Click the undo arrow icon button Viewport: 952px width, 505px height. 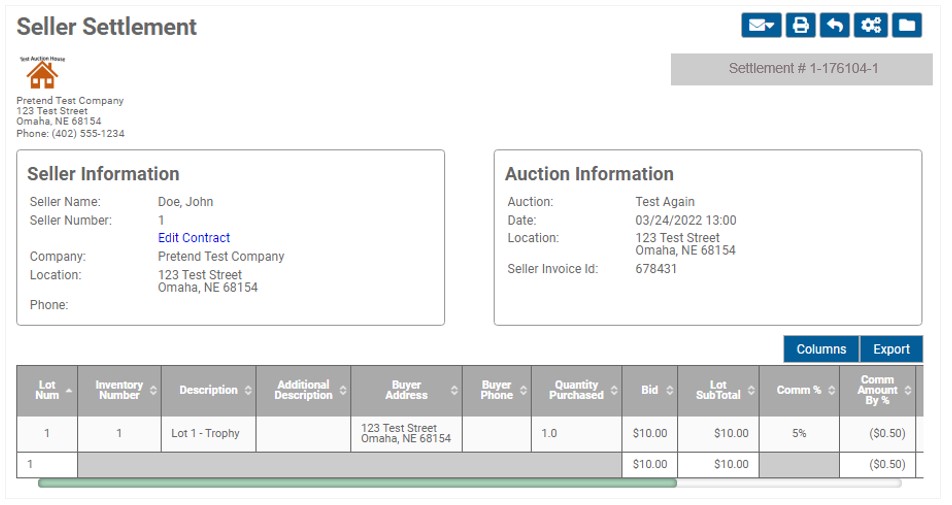[x=835, y=25]
